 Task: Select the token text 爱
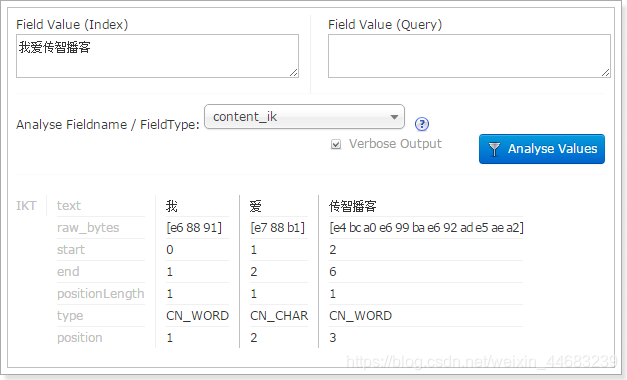[256, 206]
